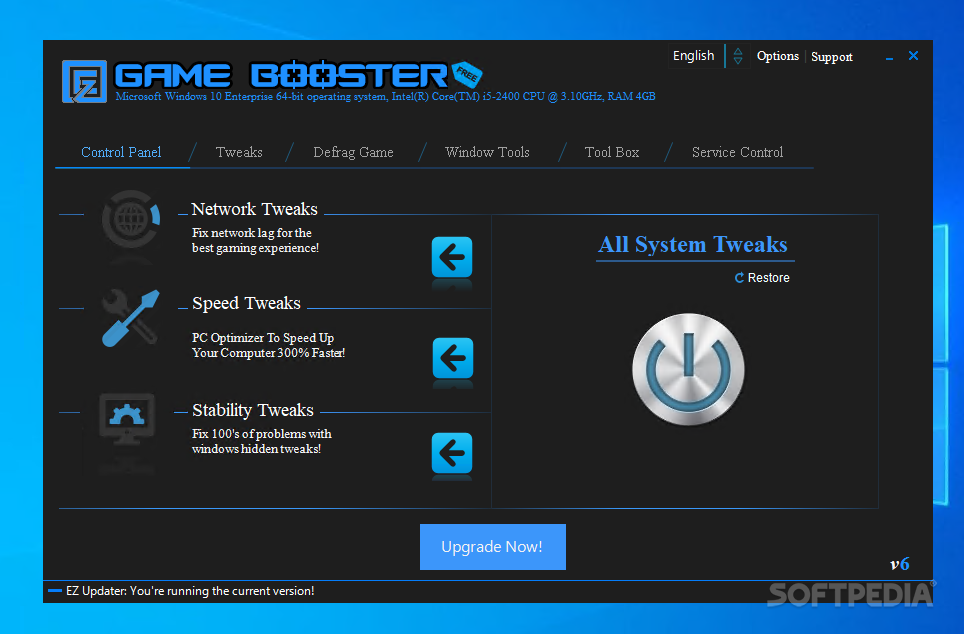
Task: Apply Stability Tweaks with its arrow button
Action: (x=452, y=453)
